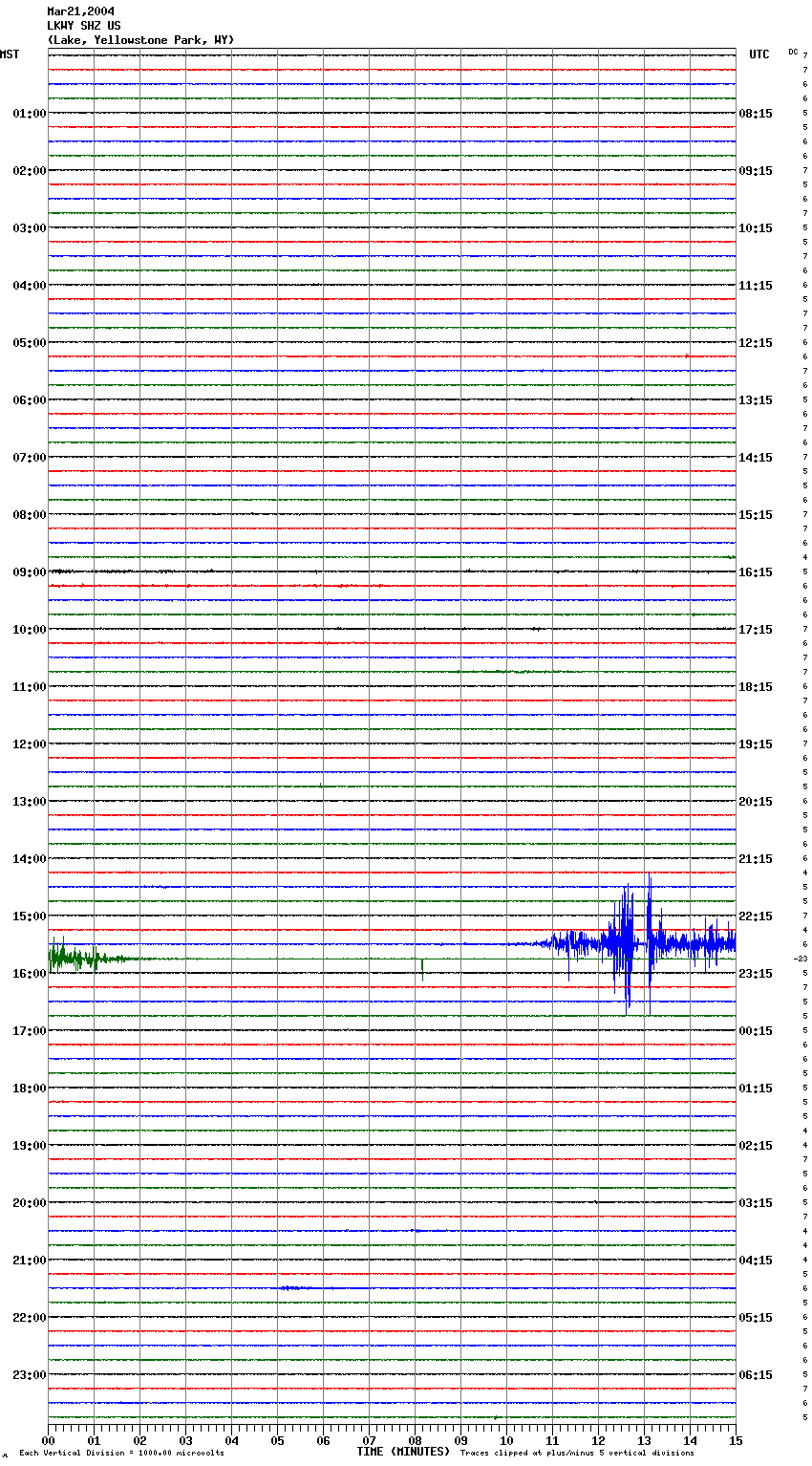Viewport: 812px width, 1466px height.
Task: Click the 05 tick on minute axis
Action: click(277, 1440)
